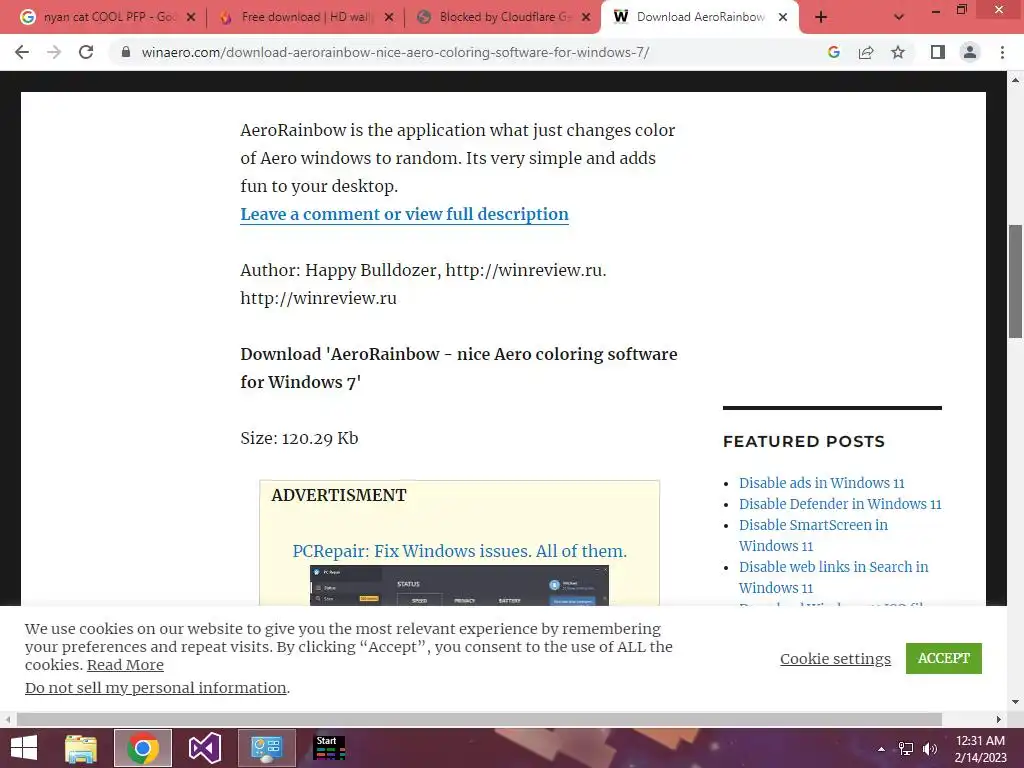Click the FEATURED POSTS heading
1024x768 pixels.
(804, 441)
